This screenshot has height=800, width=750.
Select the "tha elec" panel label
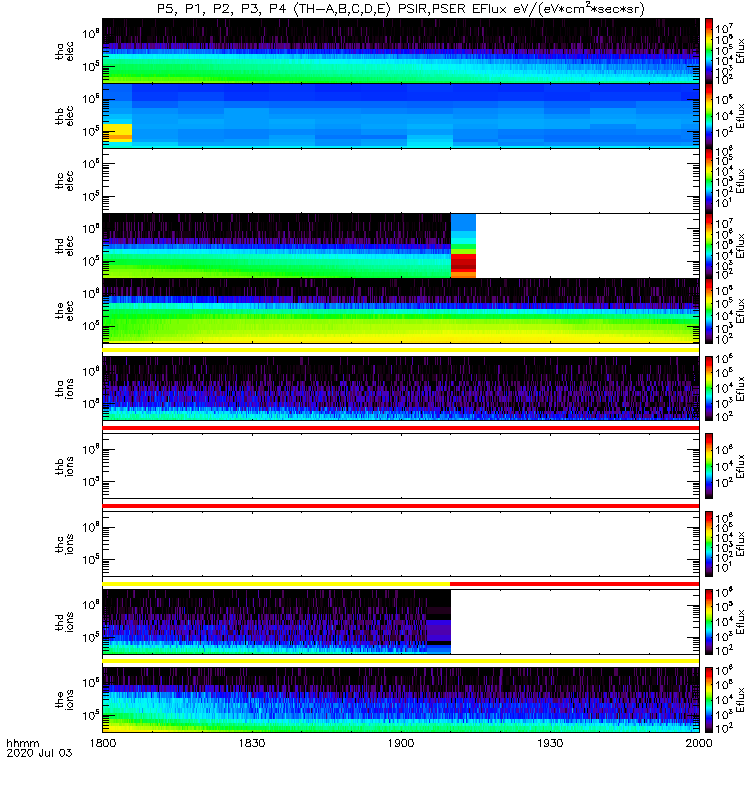[64, 51]
